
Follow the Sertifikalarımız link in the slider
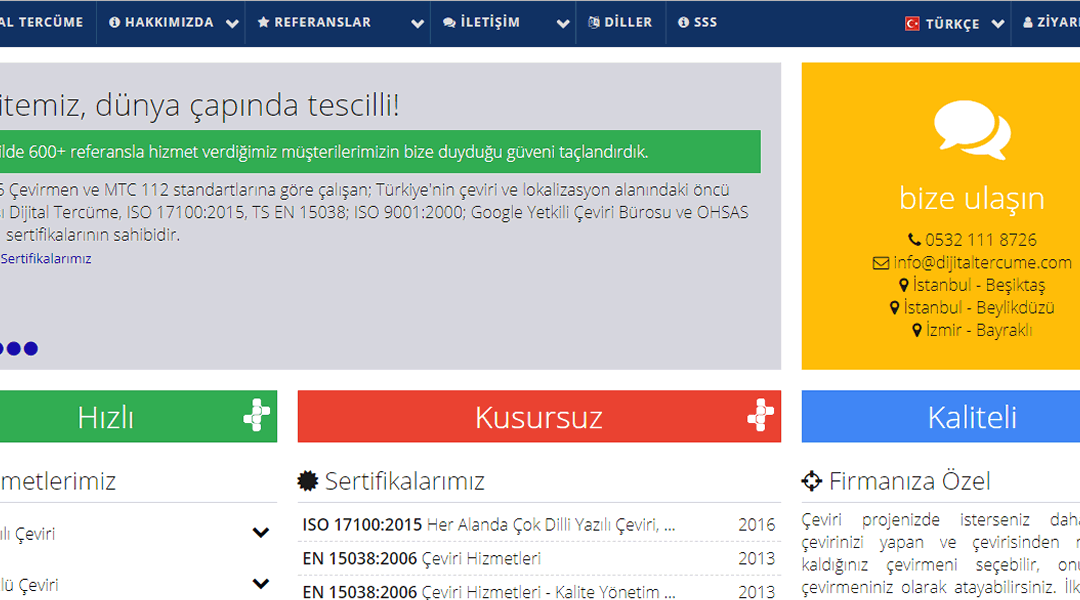tap(46, 258)
